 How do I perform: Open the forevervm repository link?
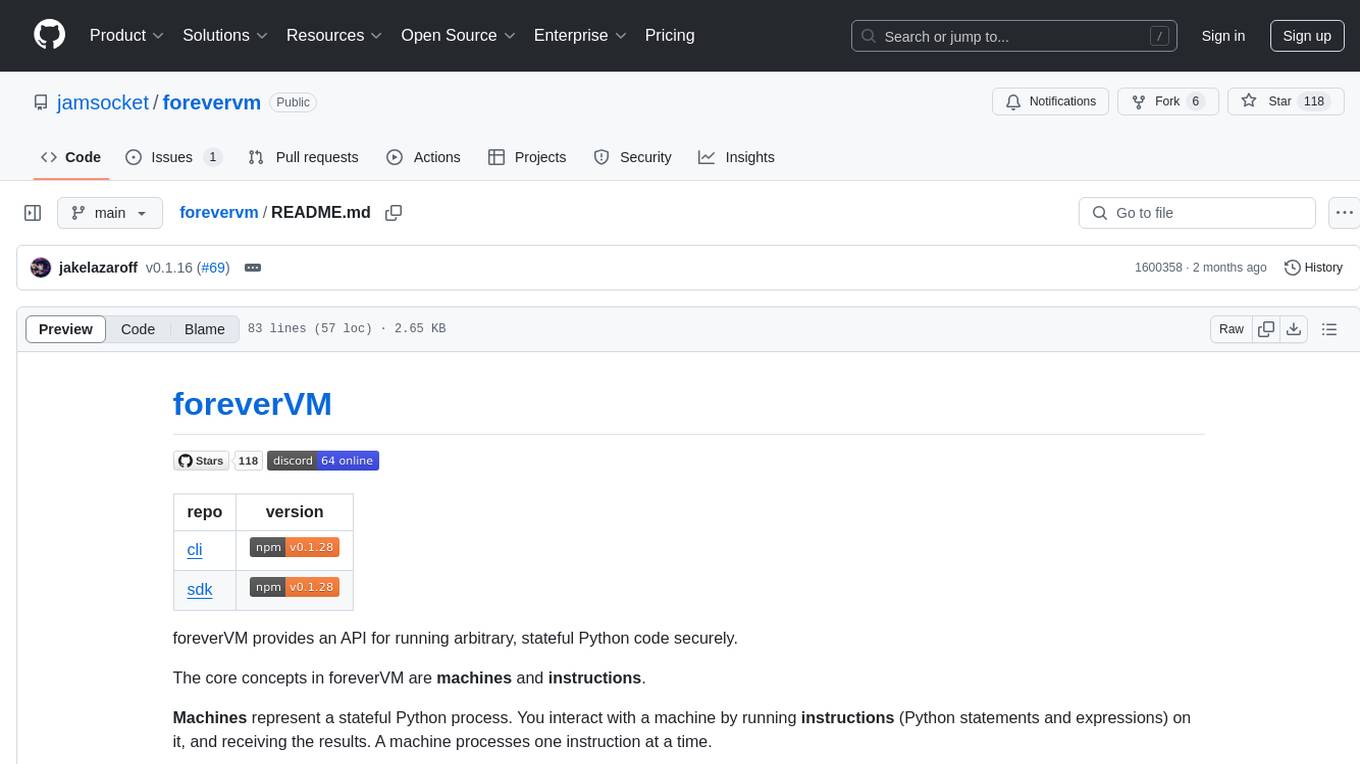click(211, 102)
